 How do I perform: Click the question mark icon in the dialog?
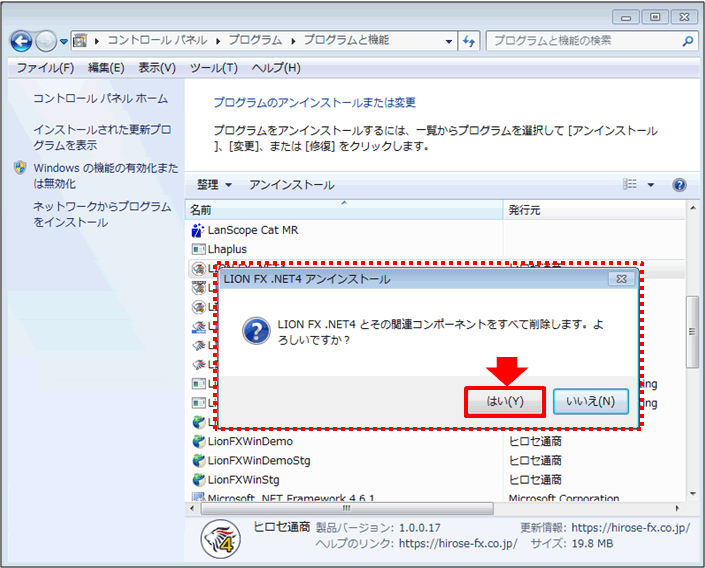coord(256,331)
